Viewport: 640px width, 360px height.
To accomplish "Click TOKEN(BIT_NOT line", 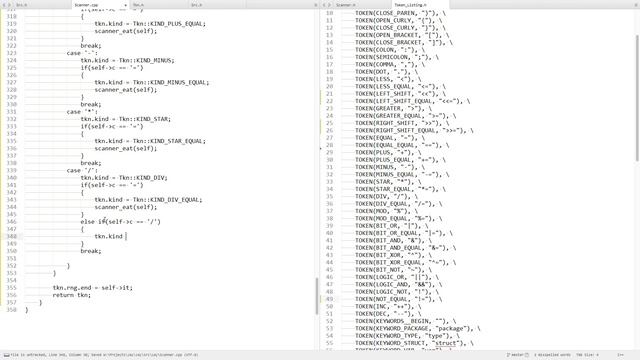I will click(393, 270).
